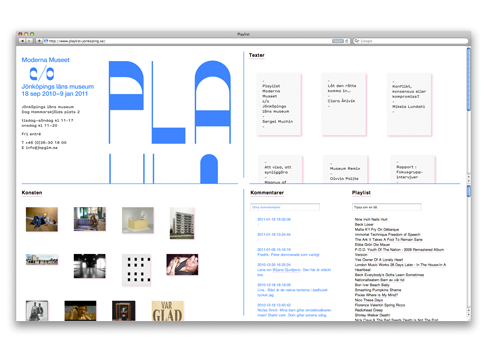Screen dimensions: 485x364
Task: Click the browser forward arrow button
Action: pyautogui.click(x=29, y=41)
